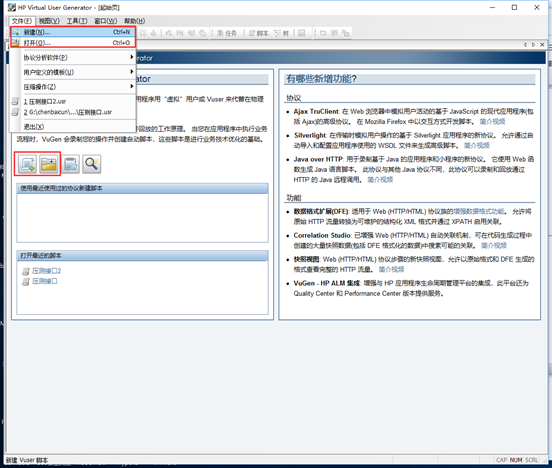Click the script icon beside 压测接口2 link
552x468 pixels.
click(26, 271)
